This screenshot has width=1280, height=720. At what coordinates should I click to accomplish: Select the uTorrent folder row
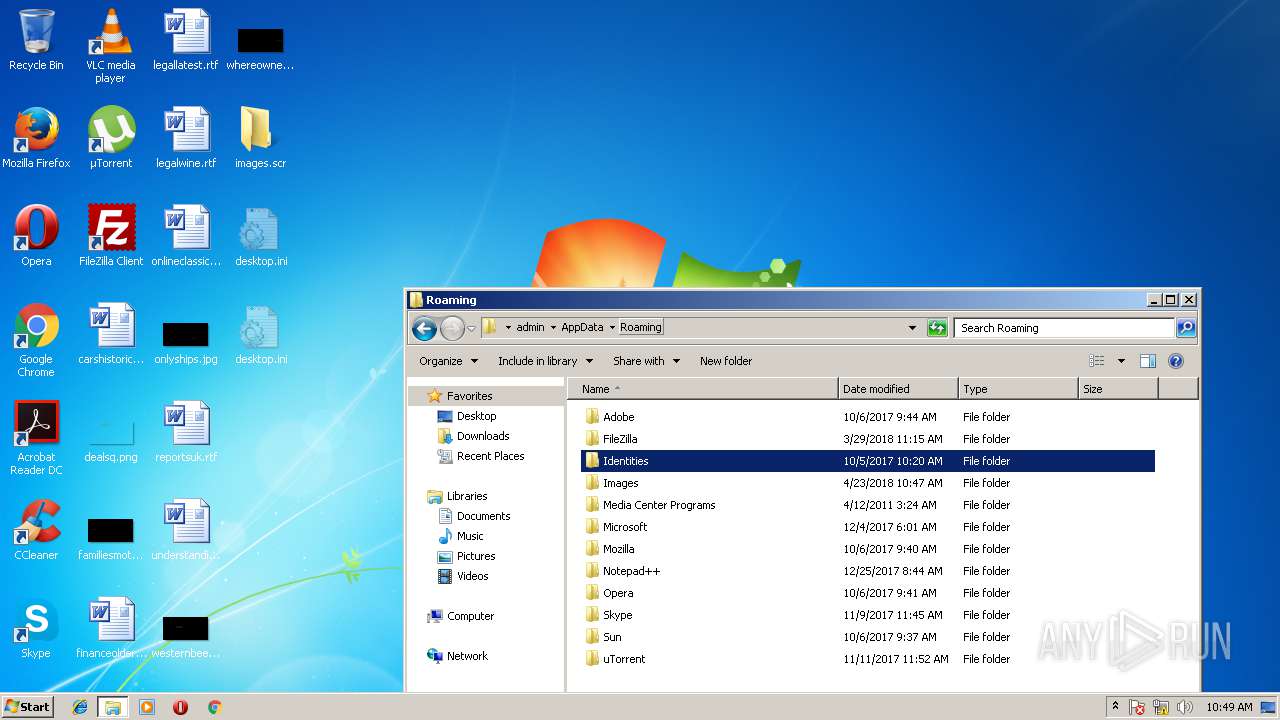click(868, 659)
